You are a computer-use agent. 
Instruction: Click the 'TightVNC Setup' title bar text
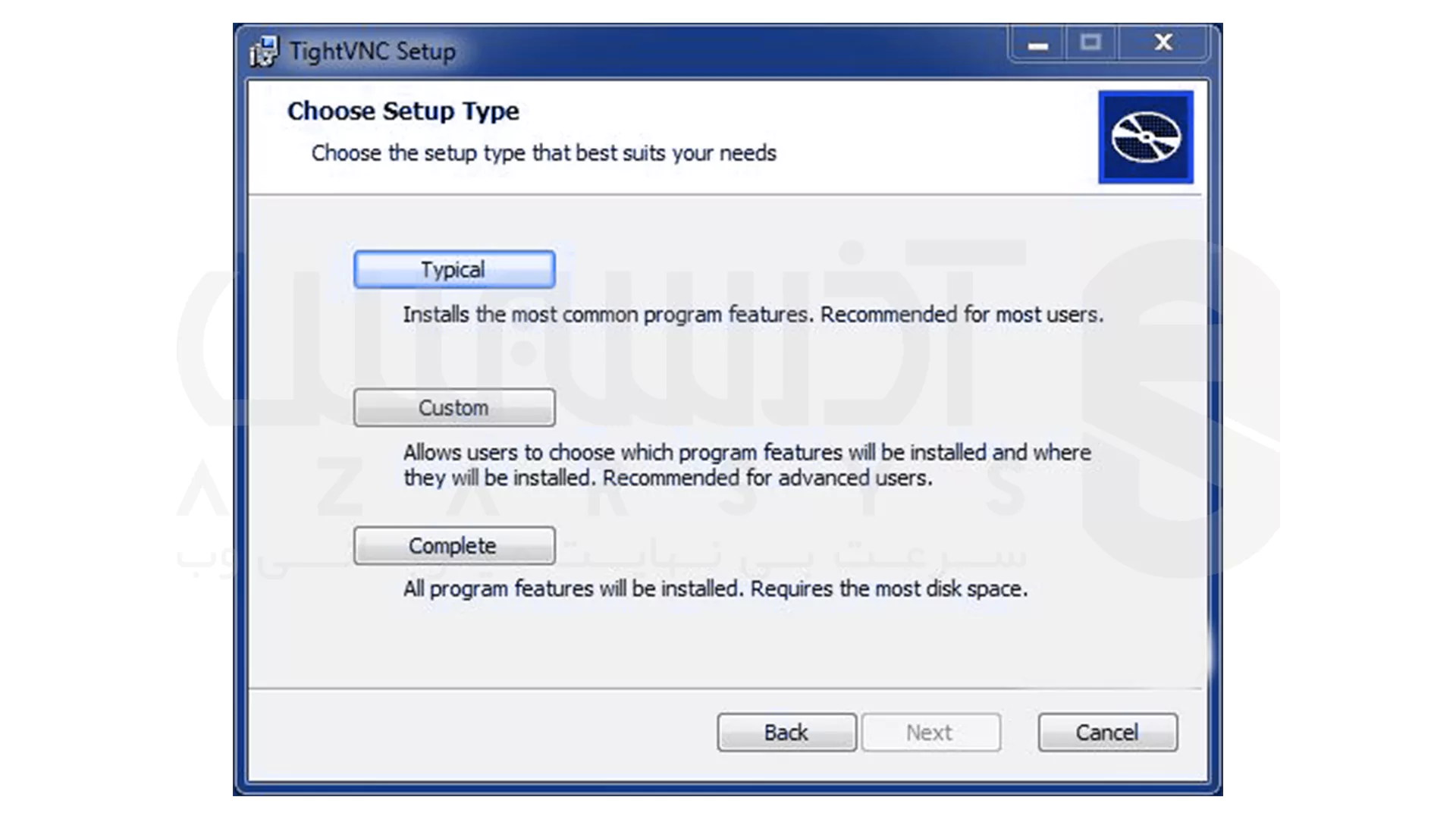coord(372,52)
